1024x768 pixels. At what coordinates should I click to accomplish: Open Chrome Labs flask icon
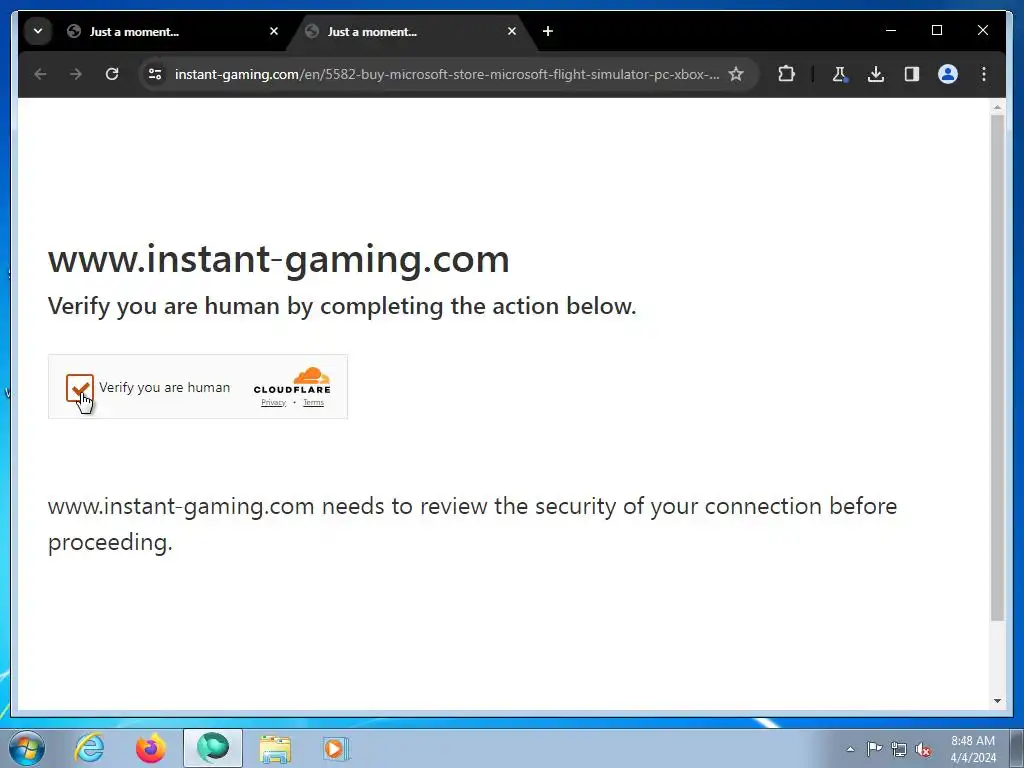tap(839, 74)
